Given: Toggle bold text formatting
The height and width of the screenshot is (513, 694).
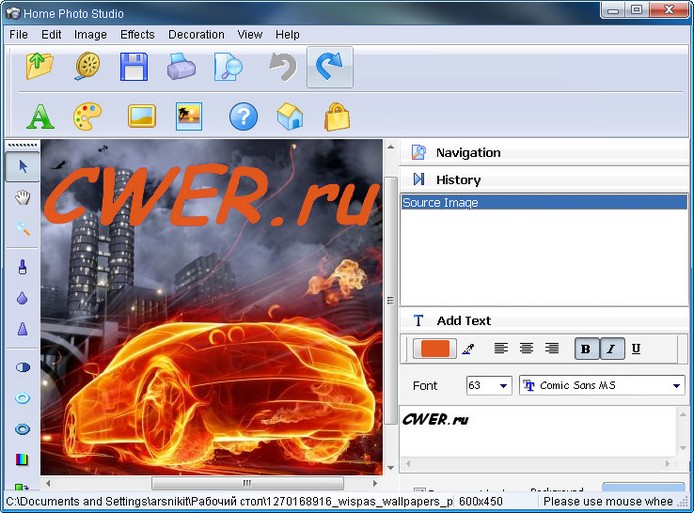Looking at the screenshot, I should click(x=586, y=349).
